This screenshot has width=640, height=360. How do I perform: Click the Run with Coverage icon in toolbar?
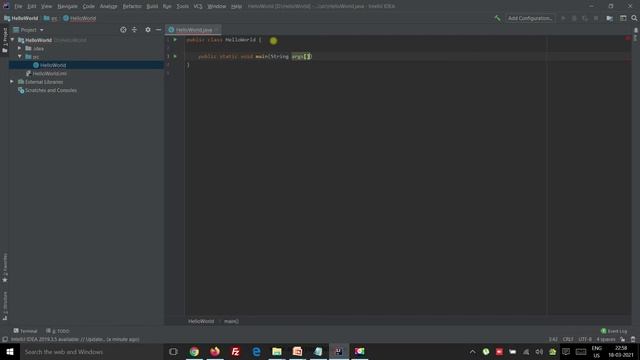tap(585, 18)
